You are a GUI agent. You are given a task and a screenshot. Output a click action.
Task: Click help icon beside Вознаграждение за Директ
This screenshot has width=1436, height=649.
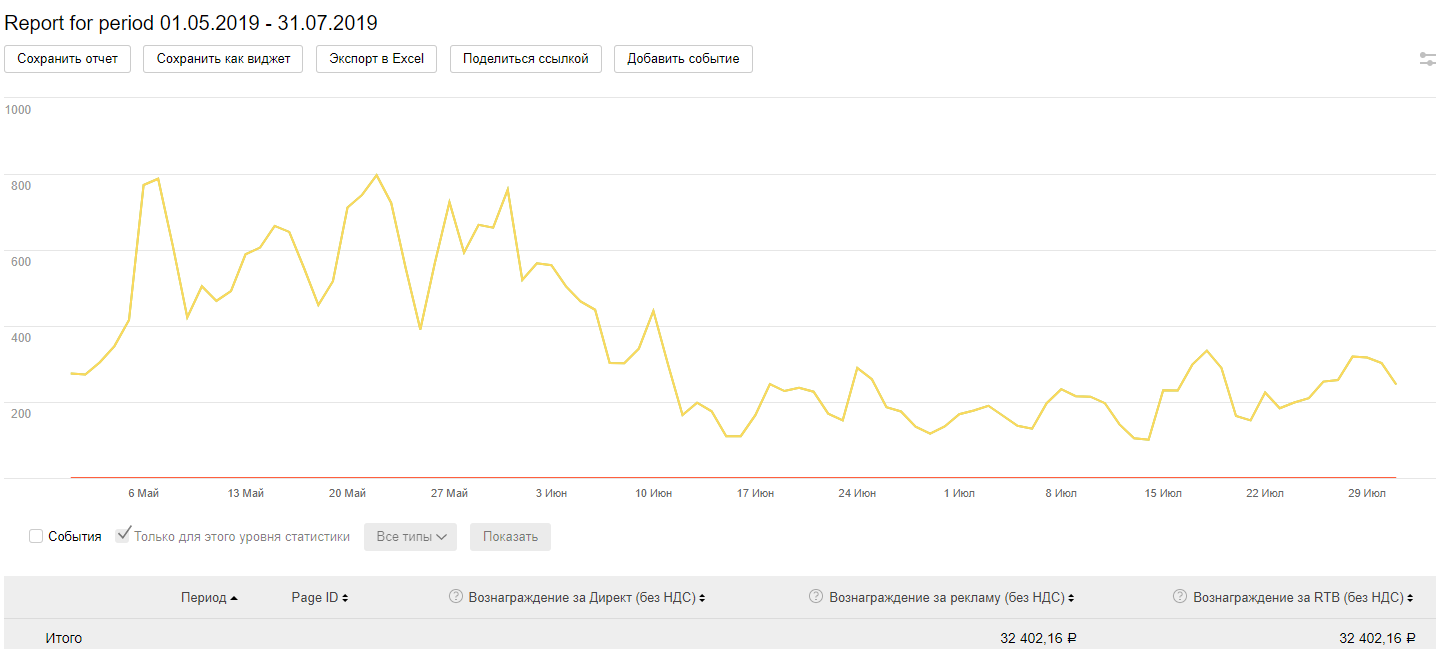point(457,598)
